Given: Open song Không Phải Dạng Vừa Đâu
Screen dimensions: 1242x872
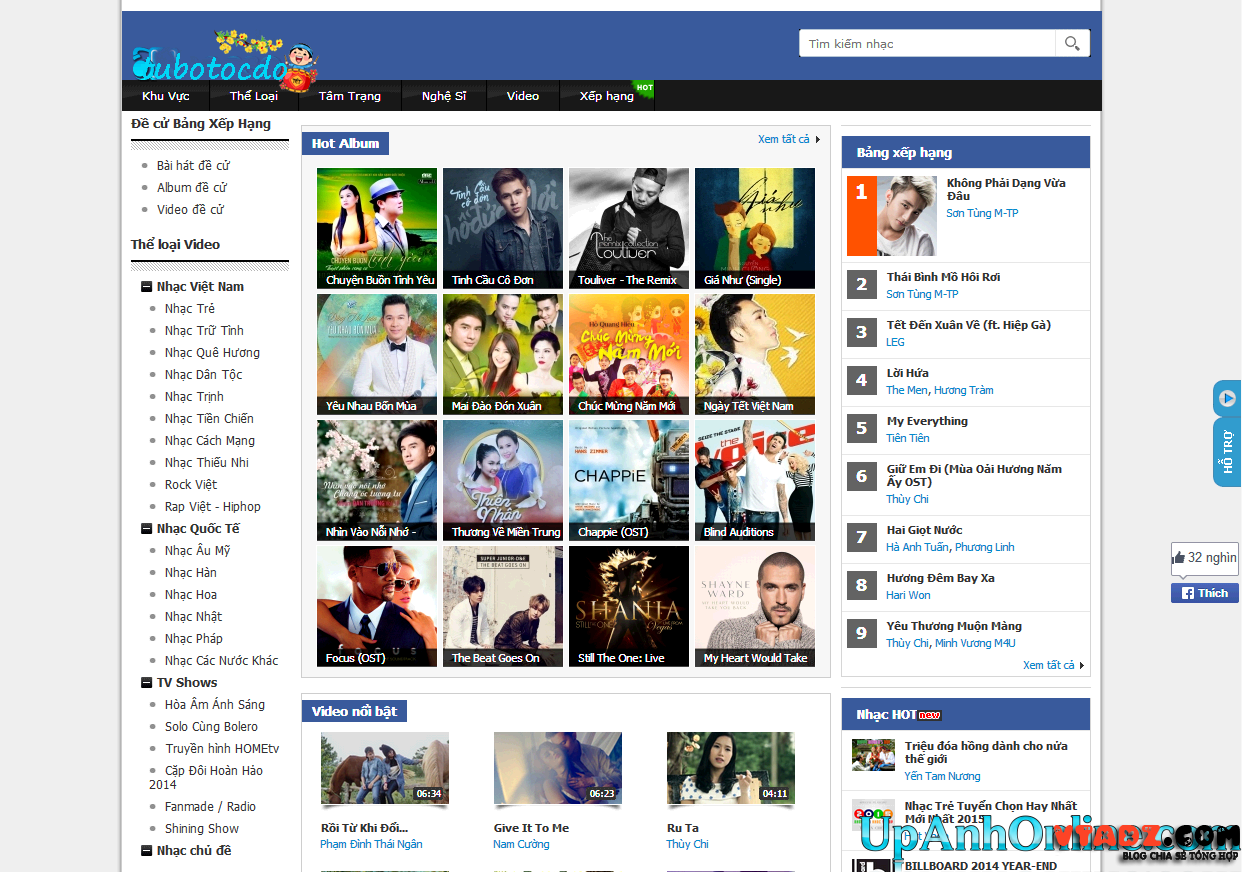Looking at the screenshot, I should [1006, 190].
